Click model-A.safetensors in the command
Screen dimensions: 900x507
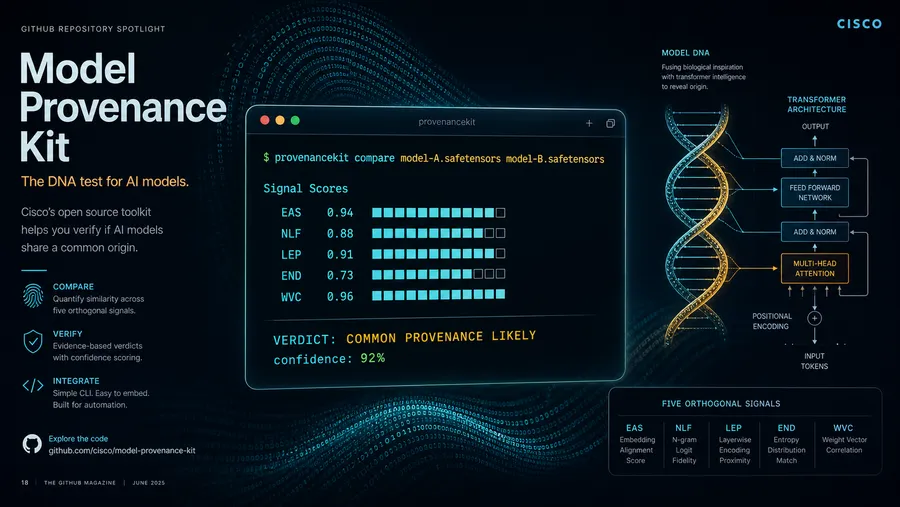pyautogui.click(x=451, y=158)
